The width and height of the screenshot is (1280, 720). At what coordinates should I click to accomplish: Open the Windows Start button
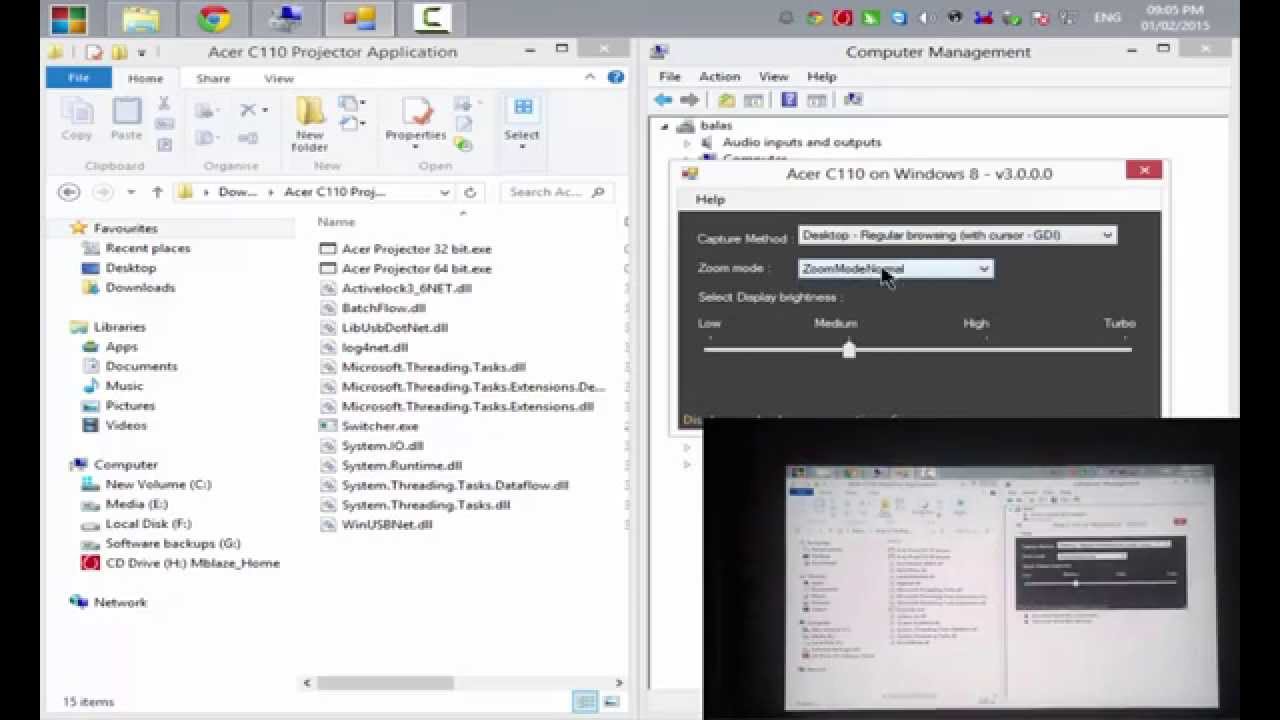67,19
